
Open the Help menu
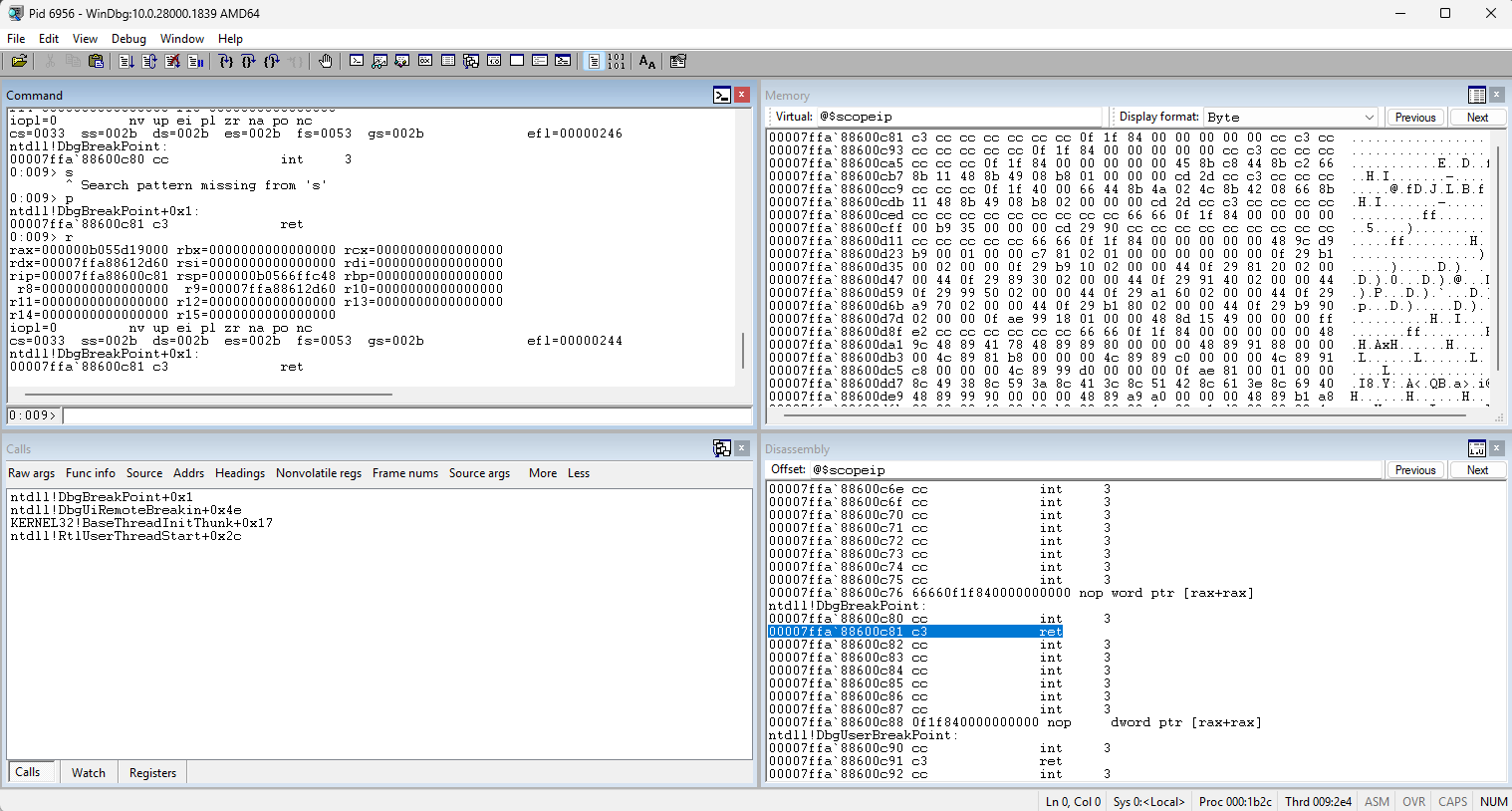230,38
